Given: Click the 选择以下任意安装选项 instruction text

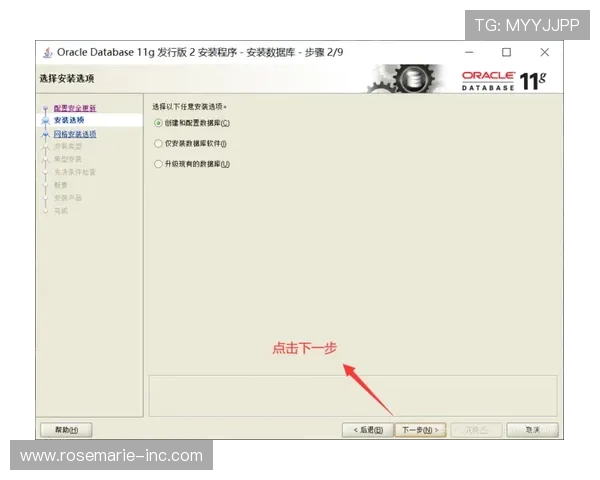Looking at the screenshot, I should click(x=189, y=107).
